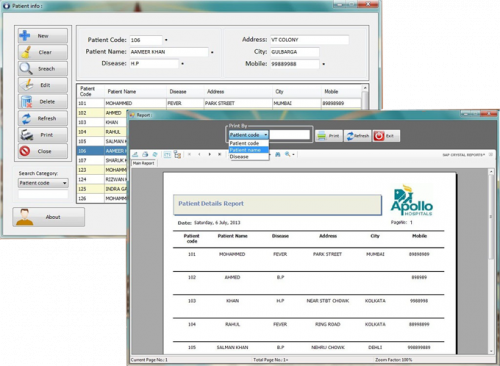Viewport: 500px width, 366px height.
Task: Click the Print button in the Report window
Action: 329,136
